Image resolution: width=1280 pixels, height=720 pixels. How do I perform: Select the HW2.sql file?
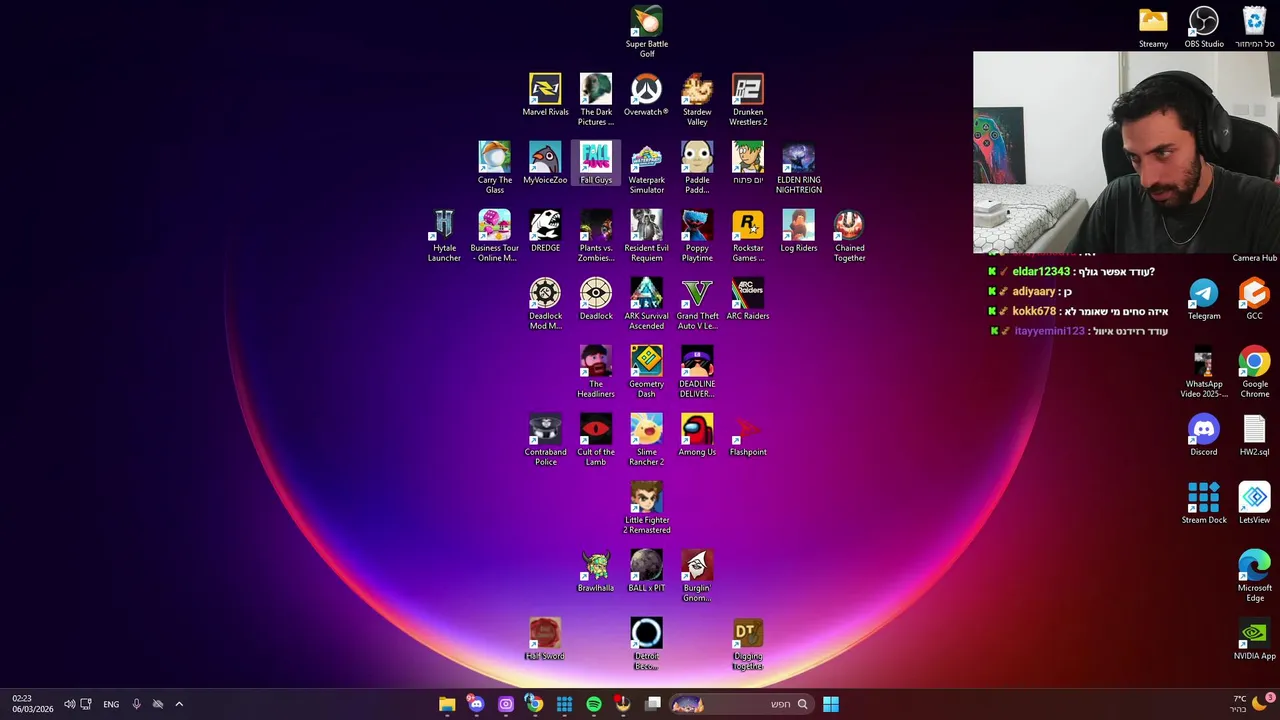[1254, 435]
